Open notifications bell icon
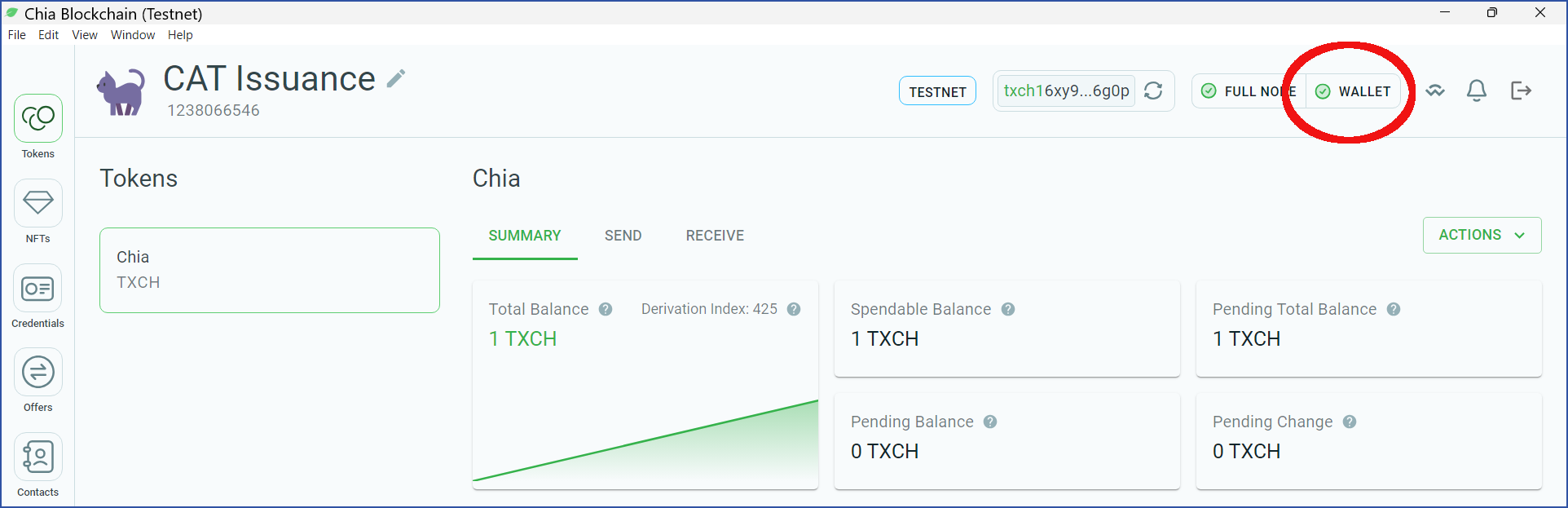Screen dimensions: 1568x508 tap(1477, 91)
